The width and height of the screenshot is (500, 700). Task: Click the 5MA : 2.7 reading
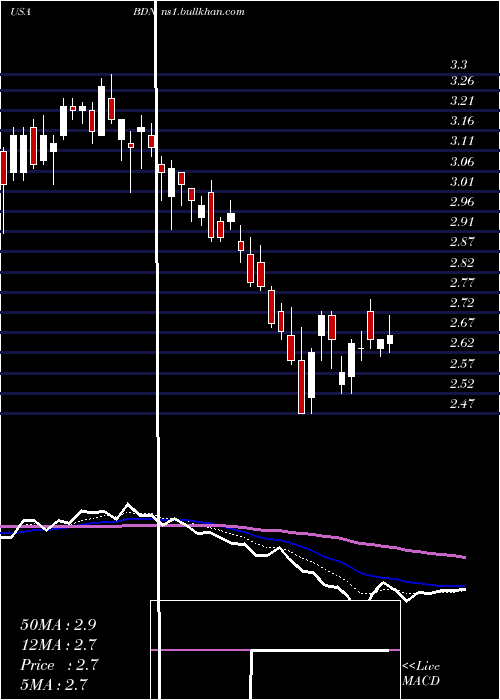point(54,685)
